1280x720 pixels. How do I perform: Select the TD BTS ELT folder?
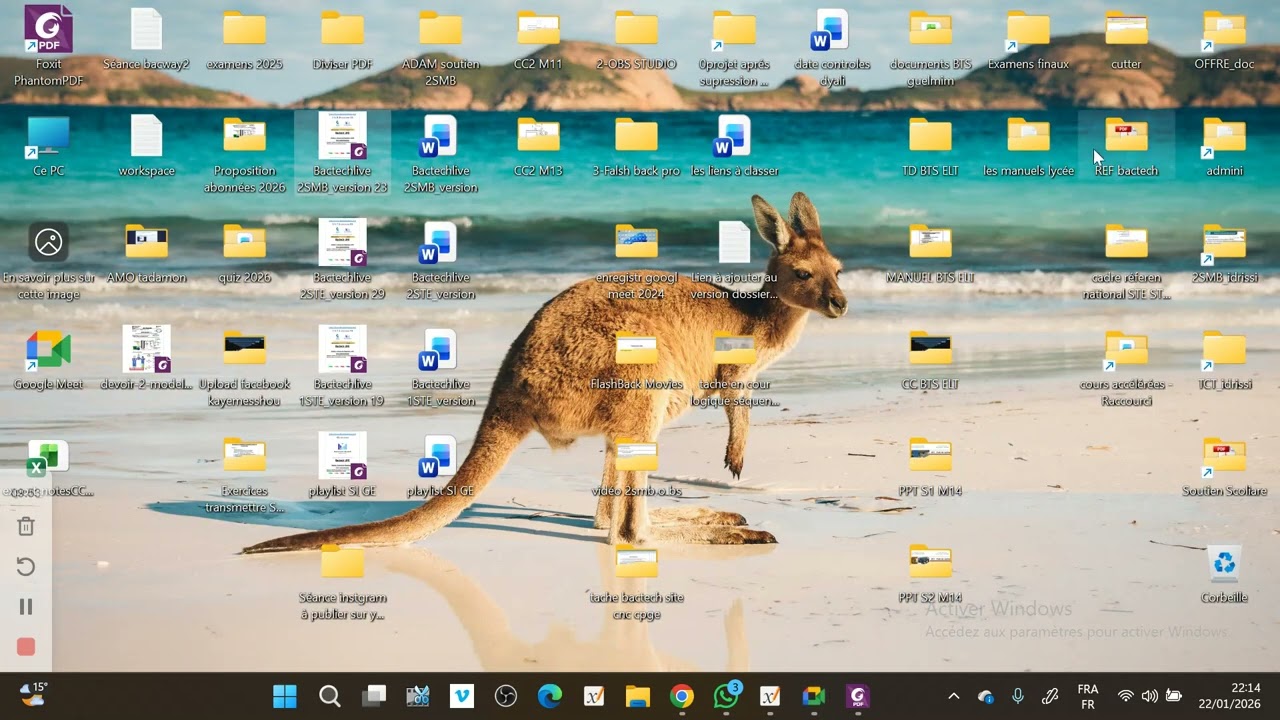(x=930, y=146)
